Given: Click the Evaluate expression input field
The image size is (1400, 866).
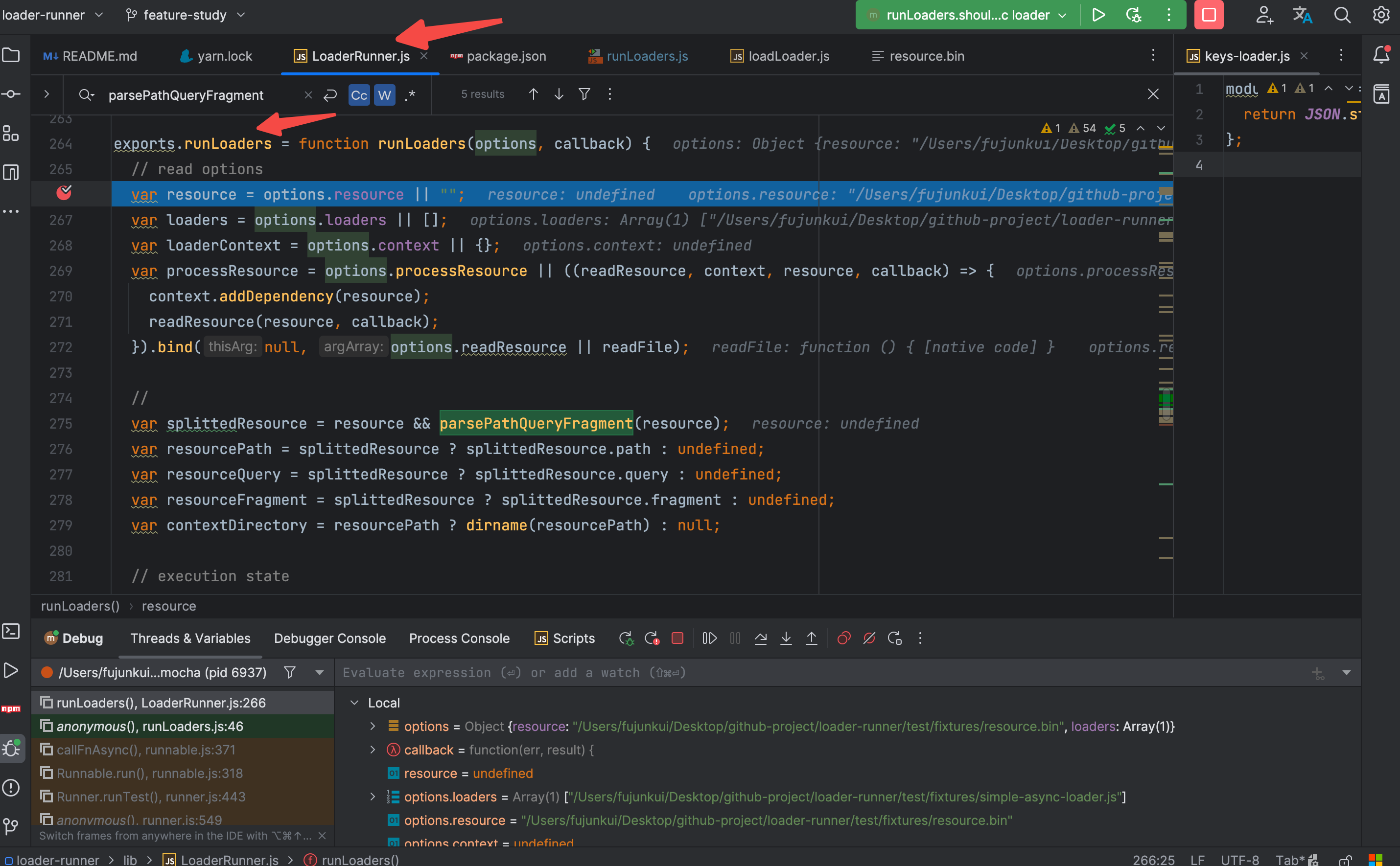Looking at the screenshot, I should point(802,672).
